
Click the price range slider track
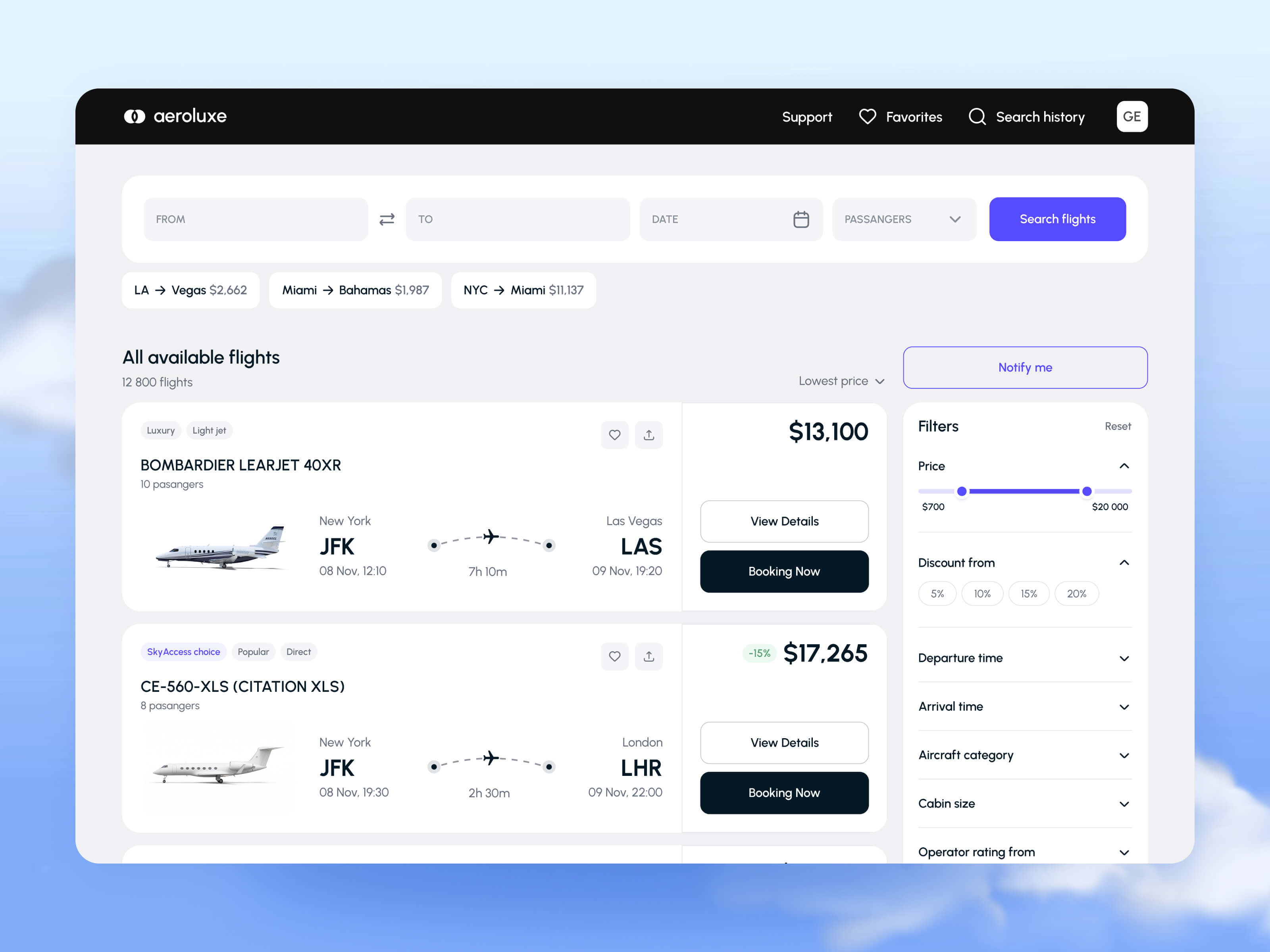tap(1025, 491)
